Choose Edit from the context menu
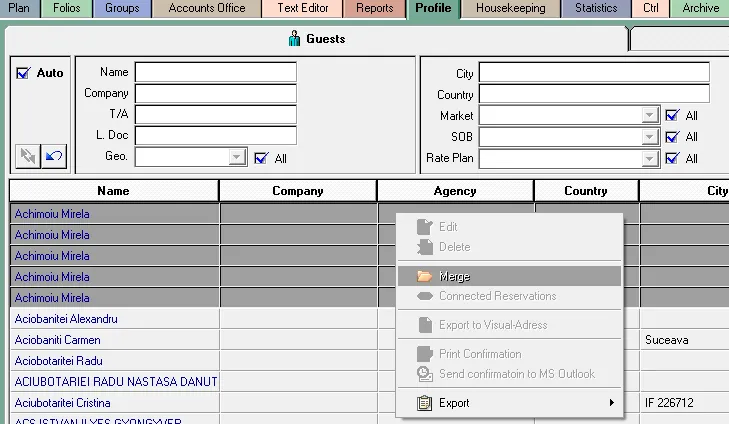 pos(510,227)
